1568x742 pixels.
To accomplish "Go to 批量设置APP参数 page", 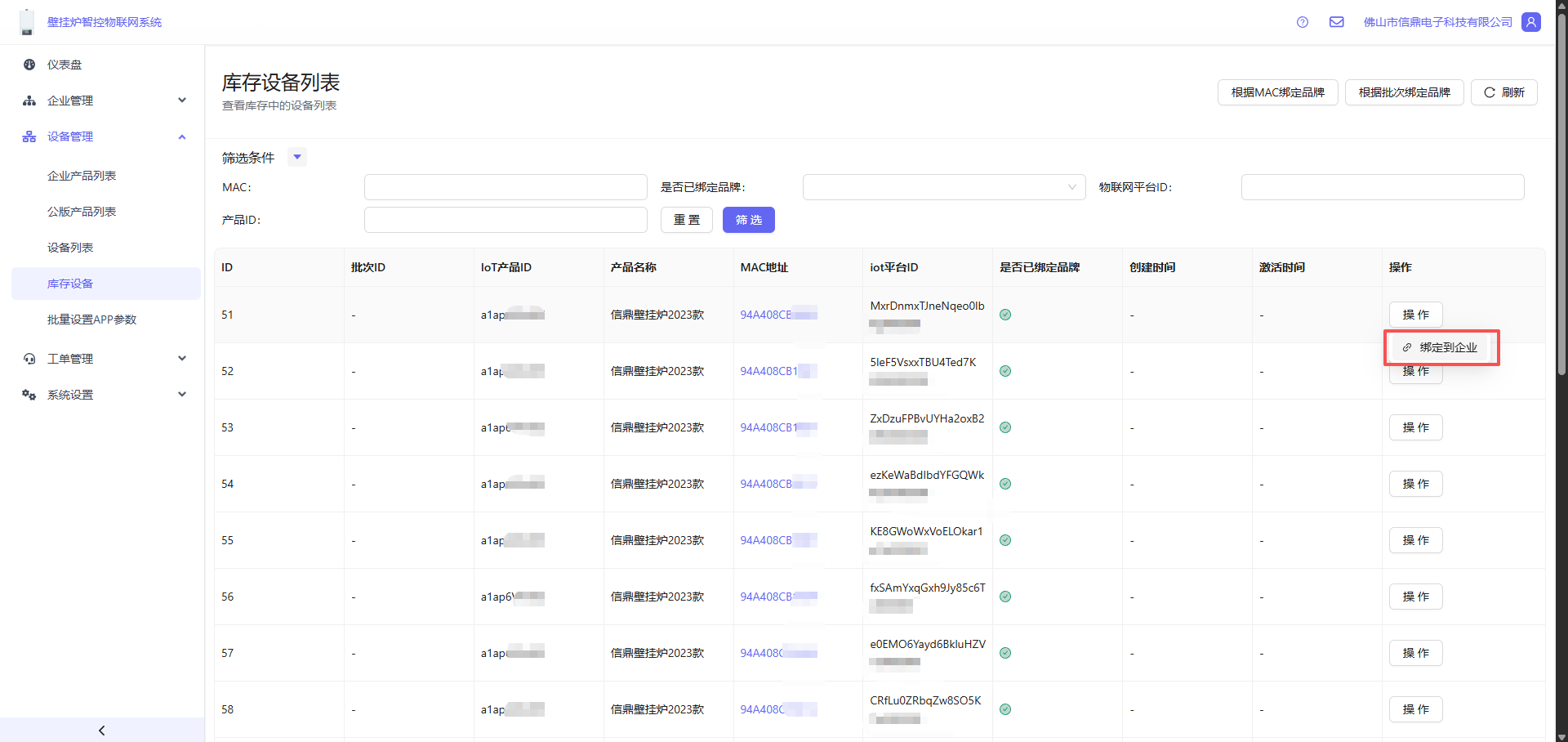I will [91, 320].
